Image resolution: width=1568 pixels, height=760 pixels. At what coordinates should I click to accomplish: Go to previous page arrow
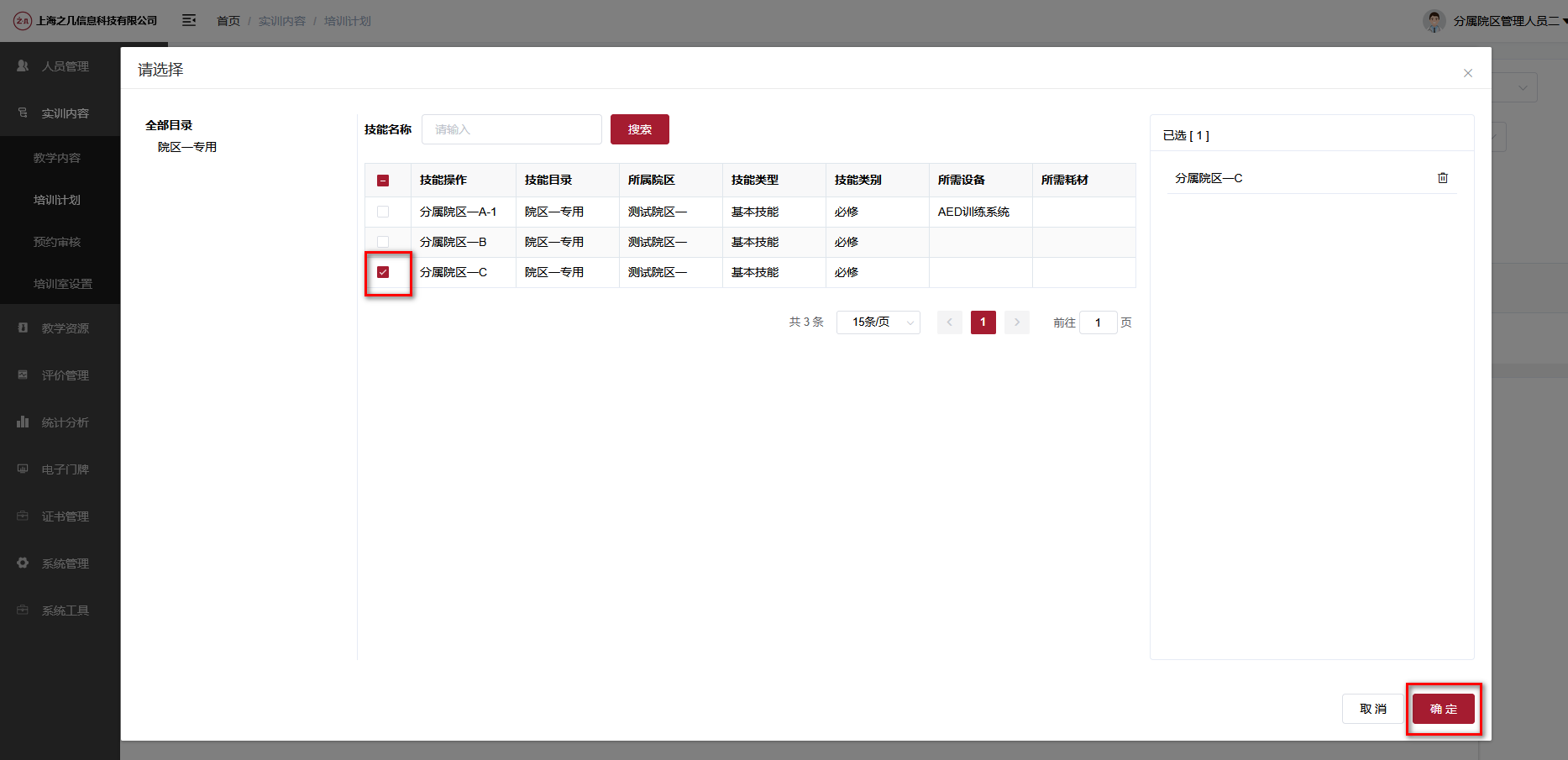click(950, 322)
